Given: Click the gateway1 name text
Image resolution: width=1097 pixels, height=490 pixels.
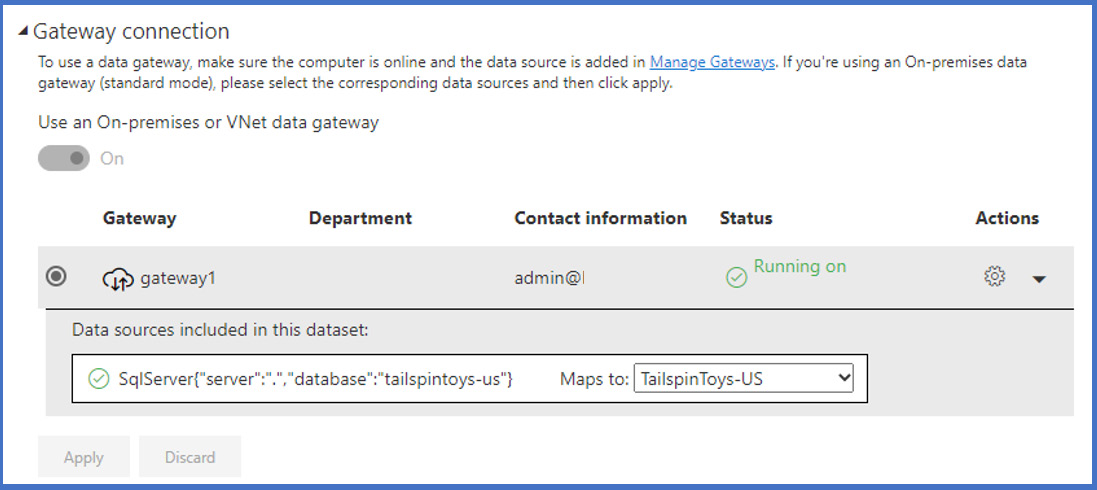Looking at the screenshot, I should pos(177,278).
